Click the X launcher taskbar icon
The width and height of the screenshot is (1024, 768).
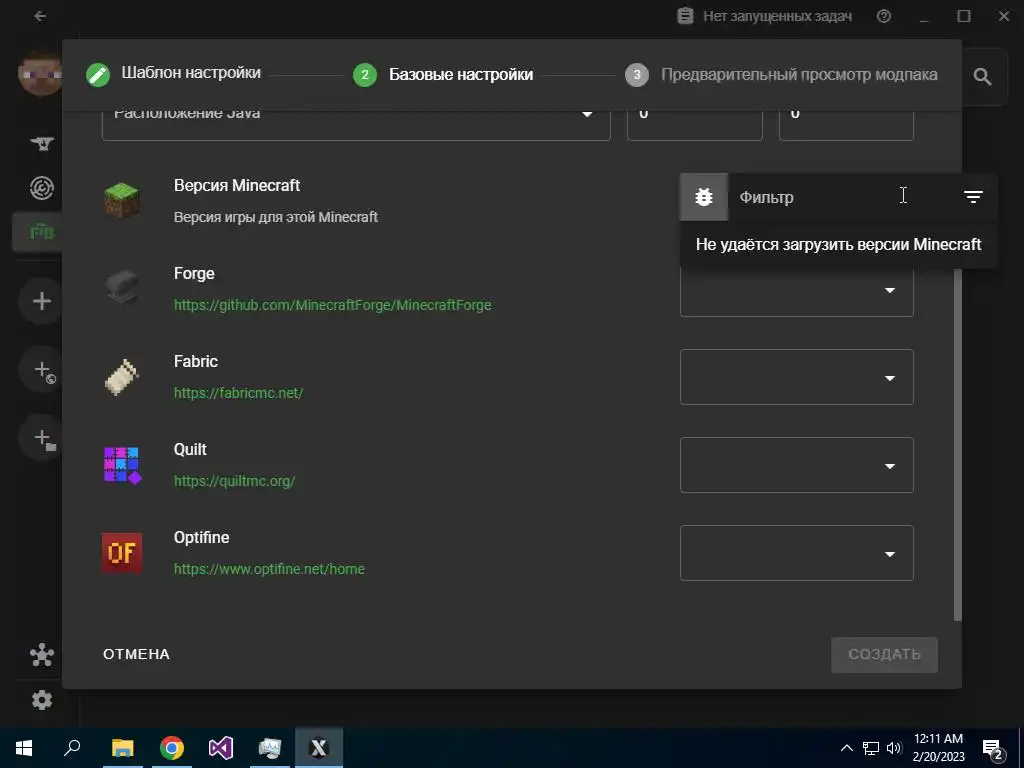tap(319, 748)
